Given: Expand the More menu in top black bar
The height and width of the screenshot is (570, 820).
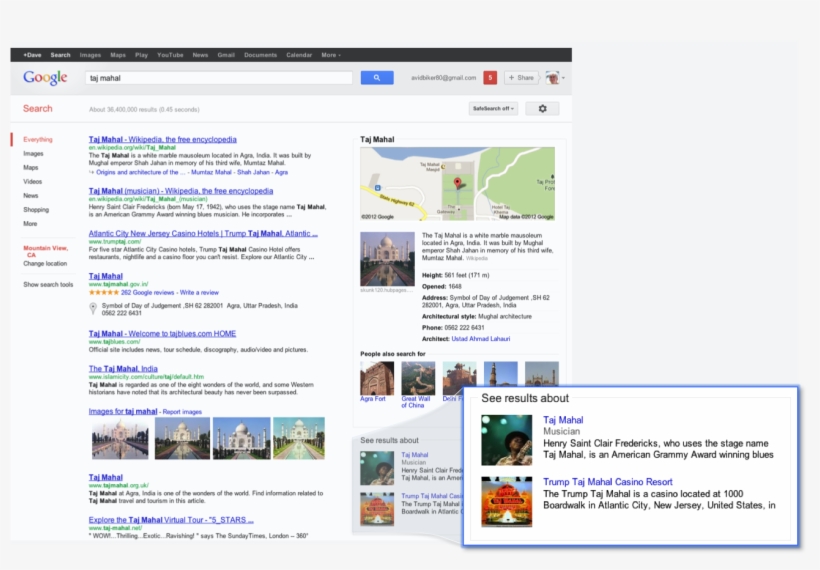Looking at the screenshot, I should [x=331, y=55].
